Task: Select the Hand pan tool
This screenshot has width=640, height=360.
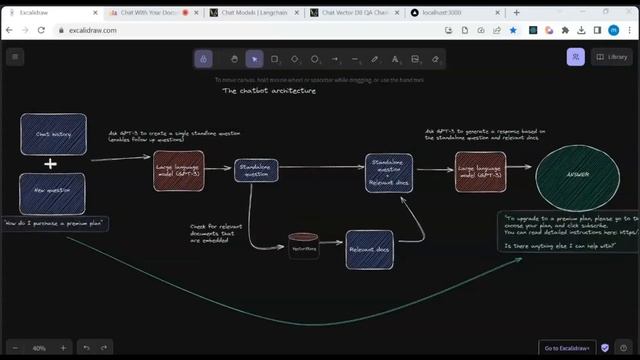Action: (x=234, y=59)
